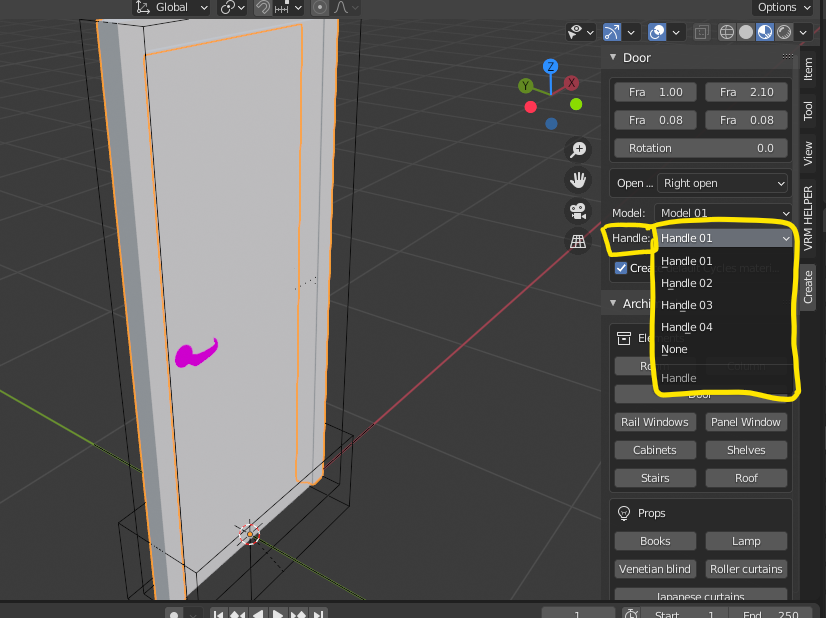
Task: Open the Right open dropdown
Action: (x=723, y=183)
